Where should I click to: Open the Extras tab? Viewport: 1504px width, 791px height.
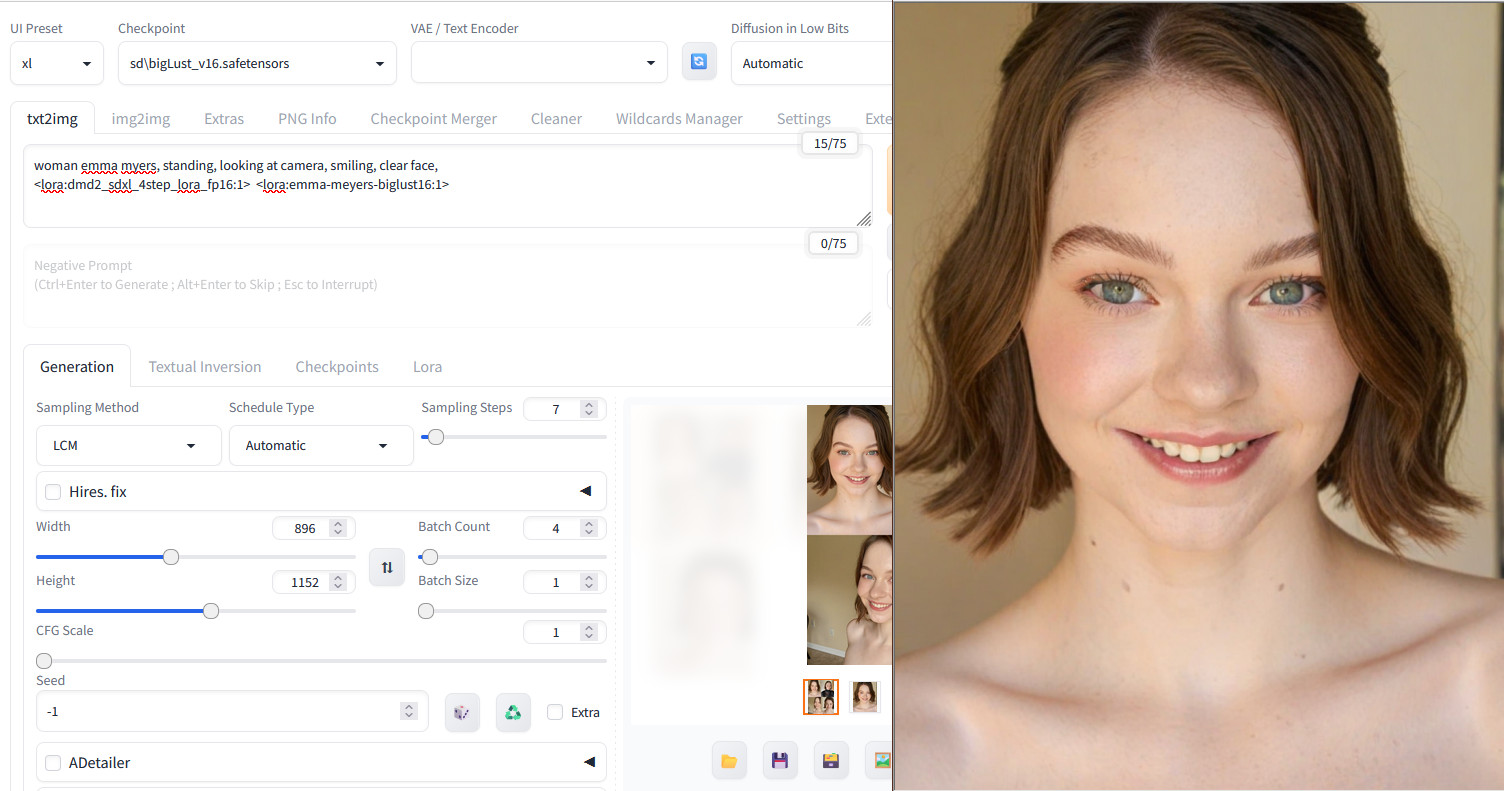pyautogui.click(x=224, y=119)
